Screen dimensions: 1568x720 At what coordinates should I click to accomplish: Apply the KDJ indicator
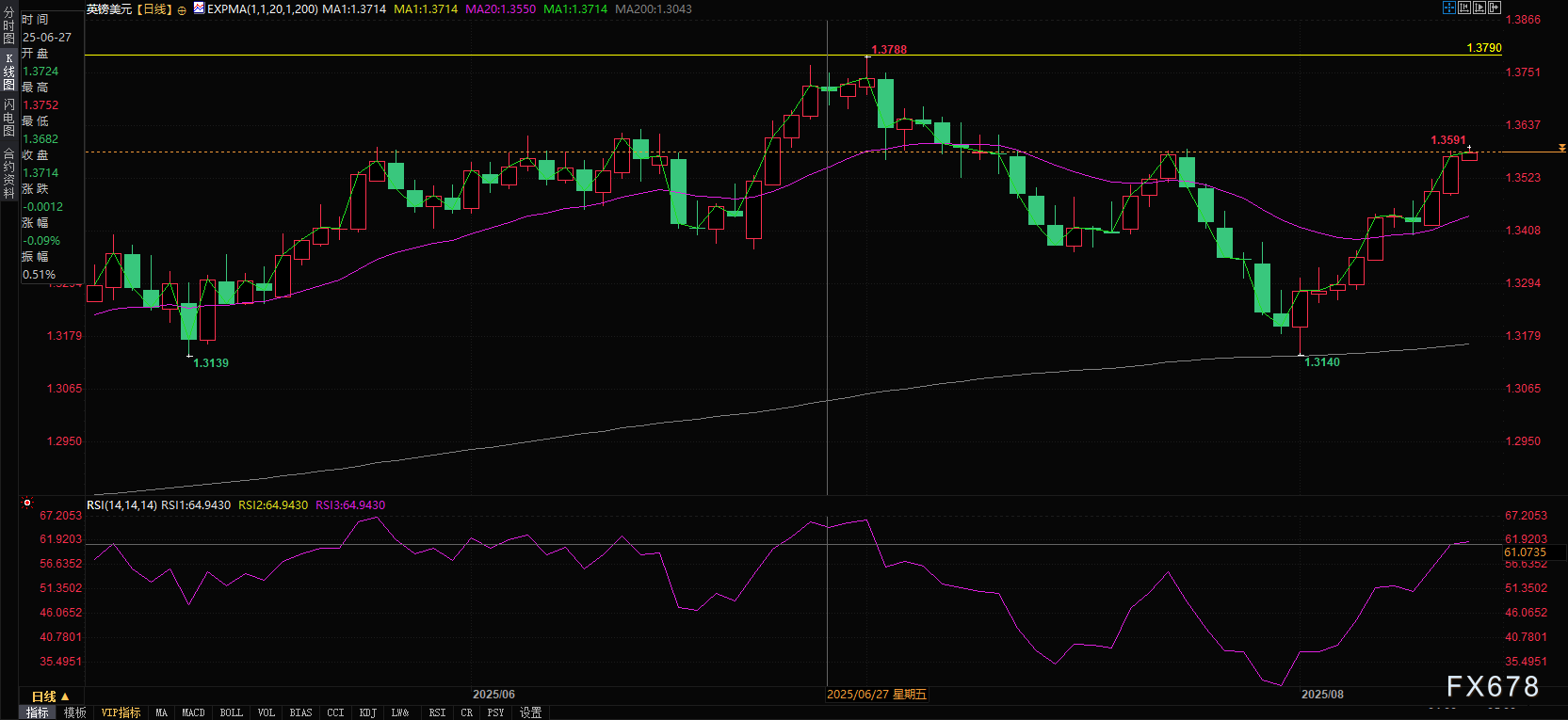point(367,712)
